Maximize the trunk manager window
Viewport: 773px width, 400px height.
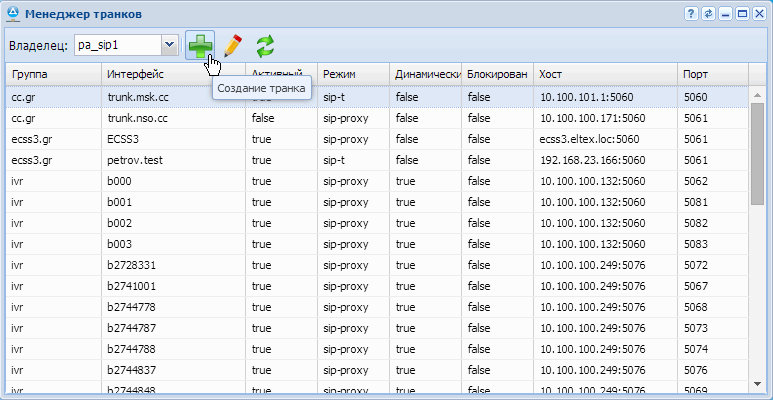[742, 13]
